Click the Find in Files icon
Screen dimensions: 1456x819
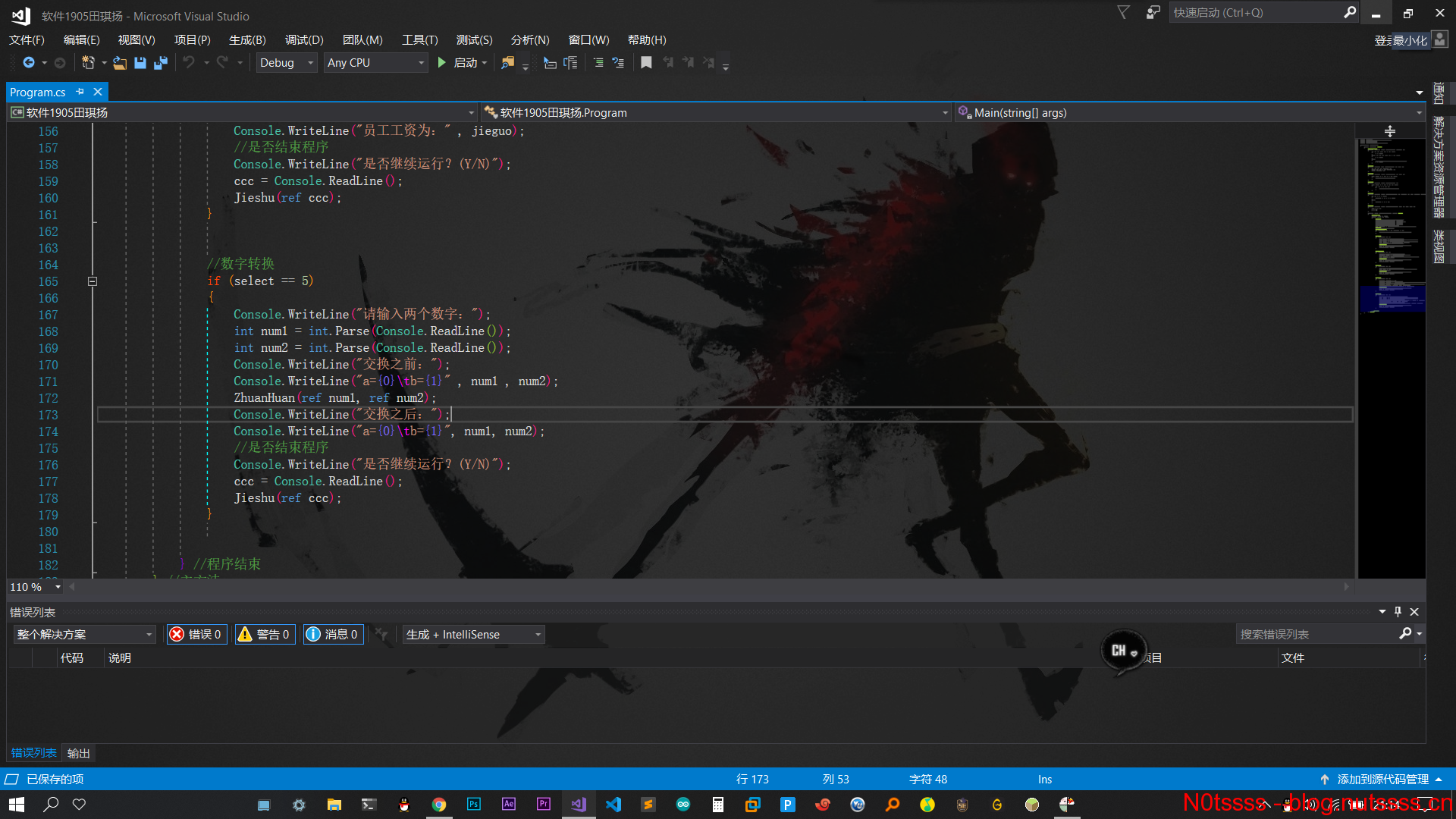tap(508, 63)
